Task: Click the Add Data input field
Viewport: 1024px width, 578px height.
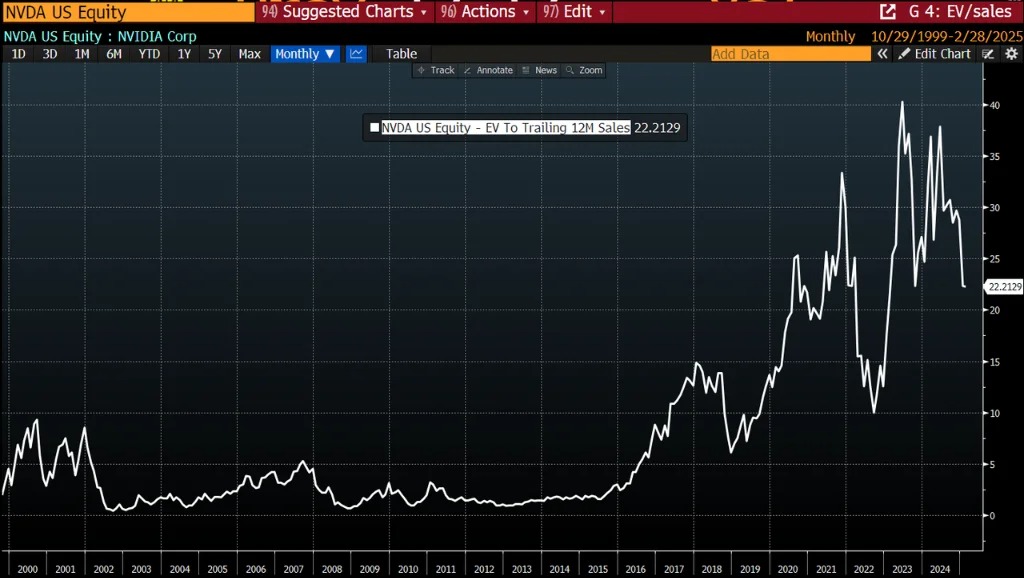Action: point(790,54)
